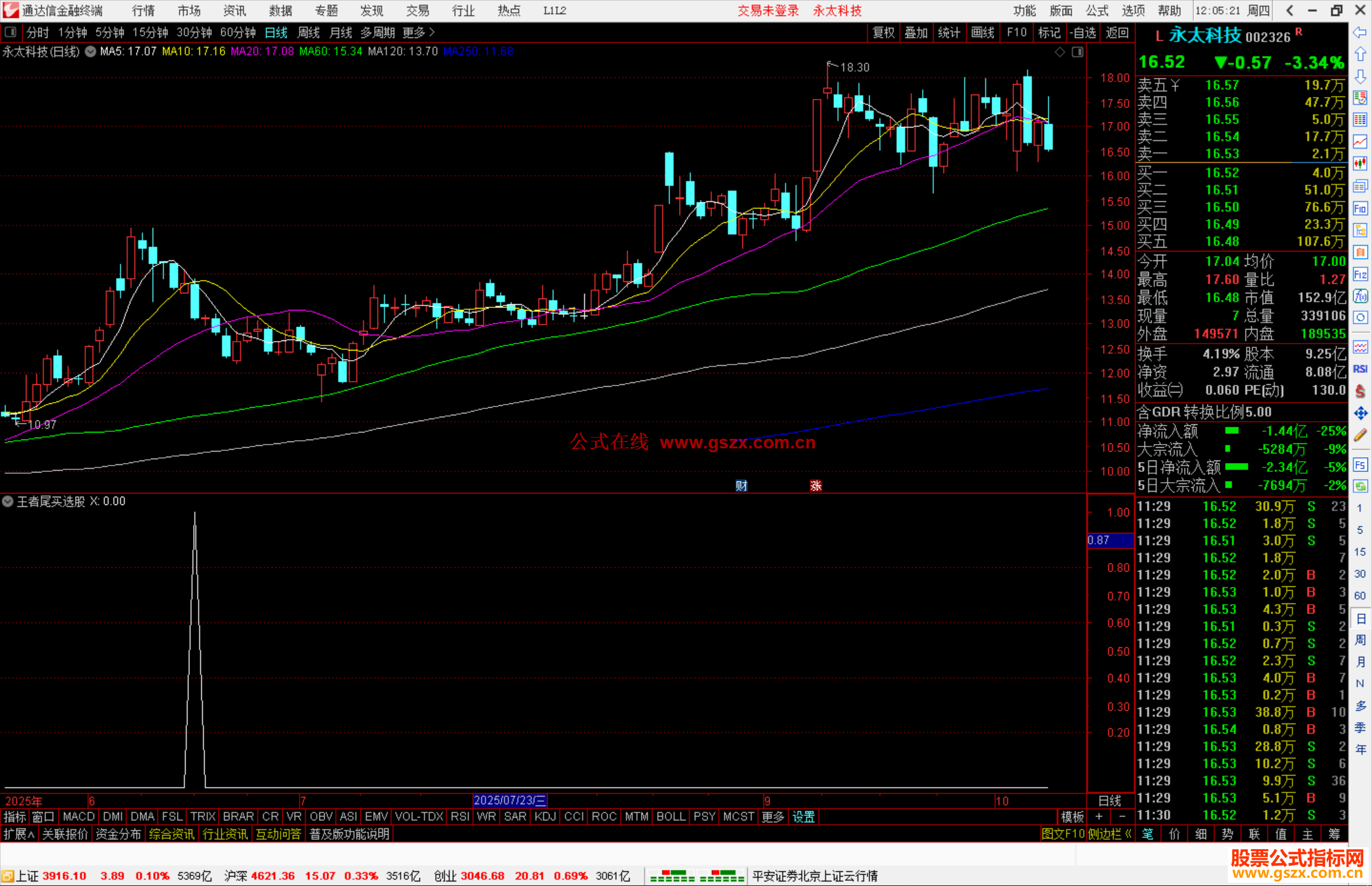
Task: Click the four-way move arrows icon
Action: click(1360, 413)
